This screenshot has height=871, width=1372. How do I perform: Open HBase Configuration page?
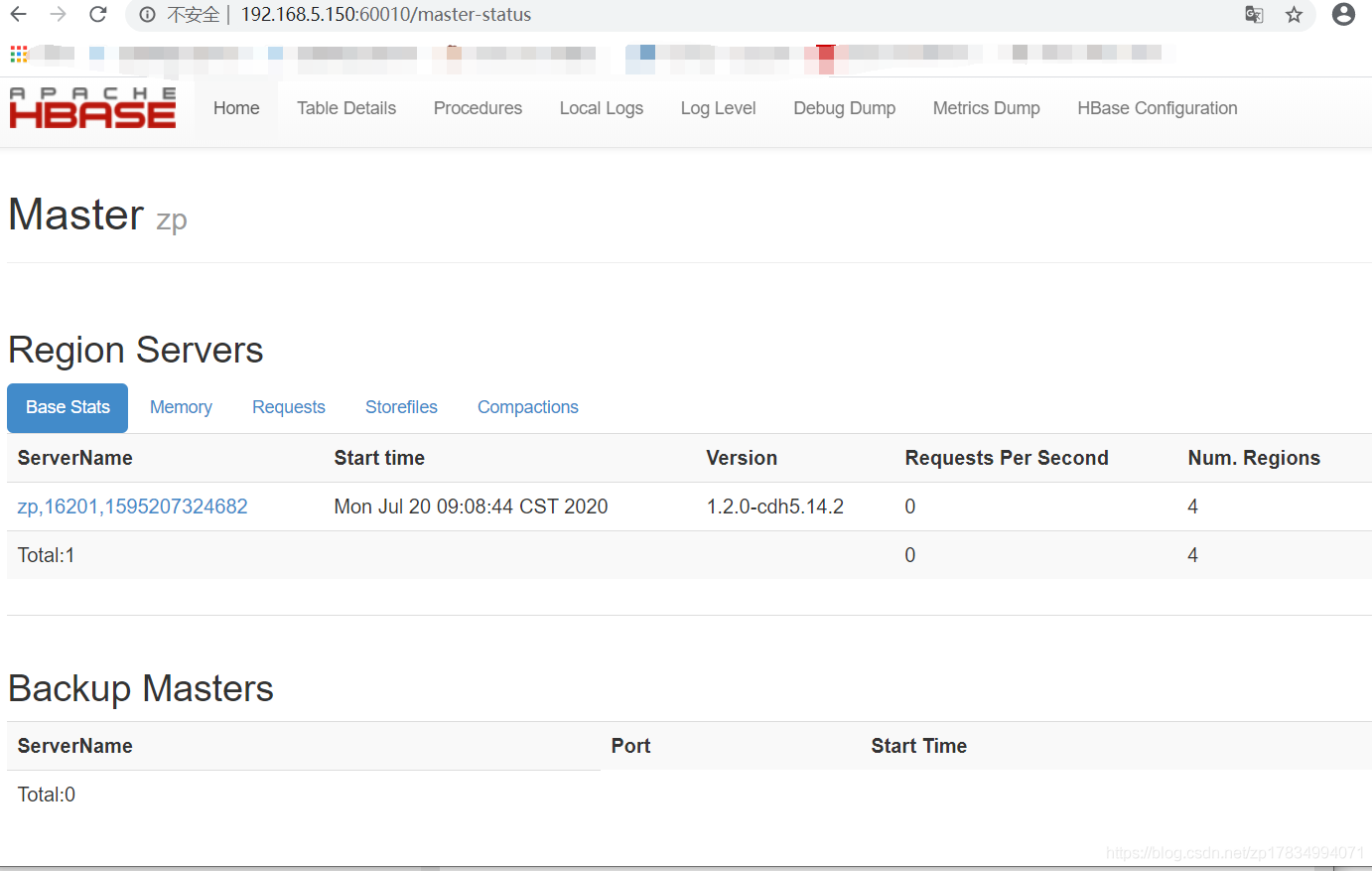tap(1158, 108)
